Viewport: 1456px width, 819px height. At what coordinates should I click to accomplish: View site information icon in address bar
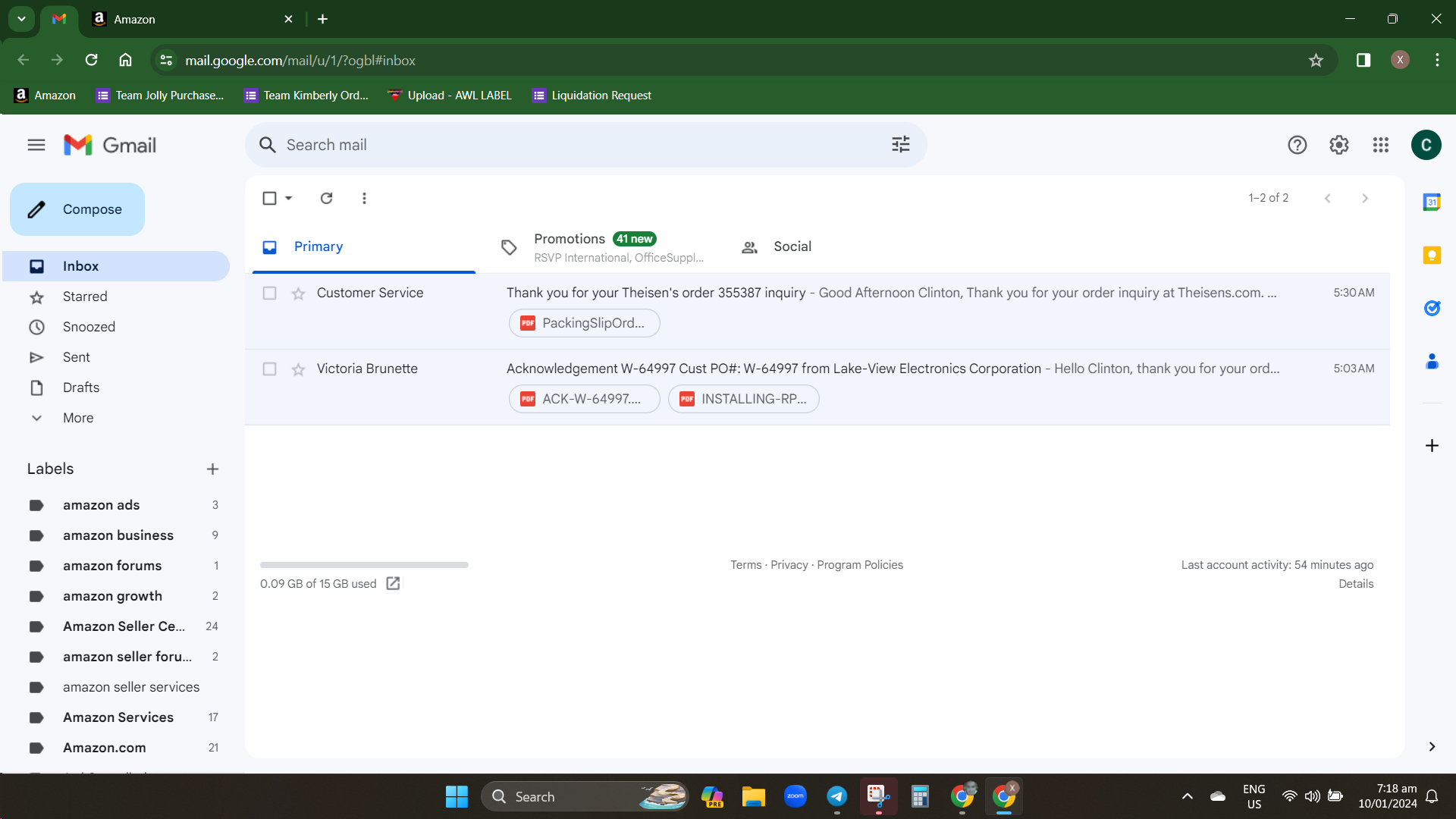[166, 61]
